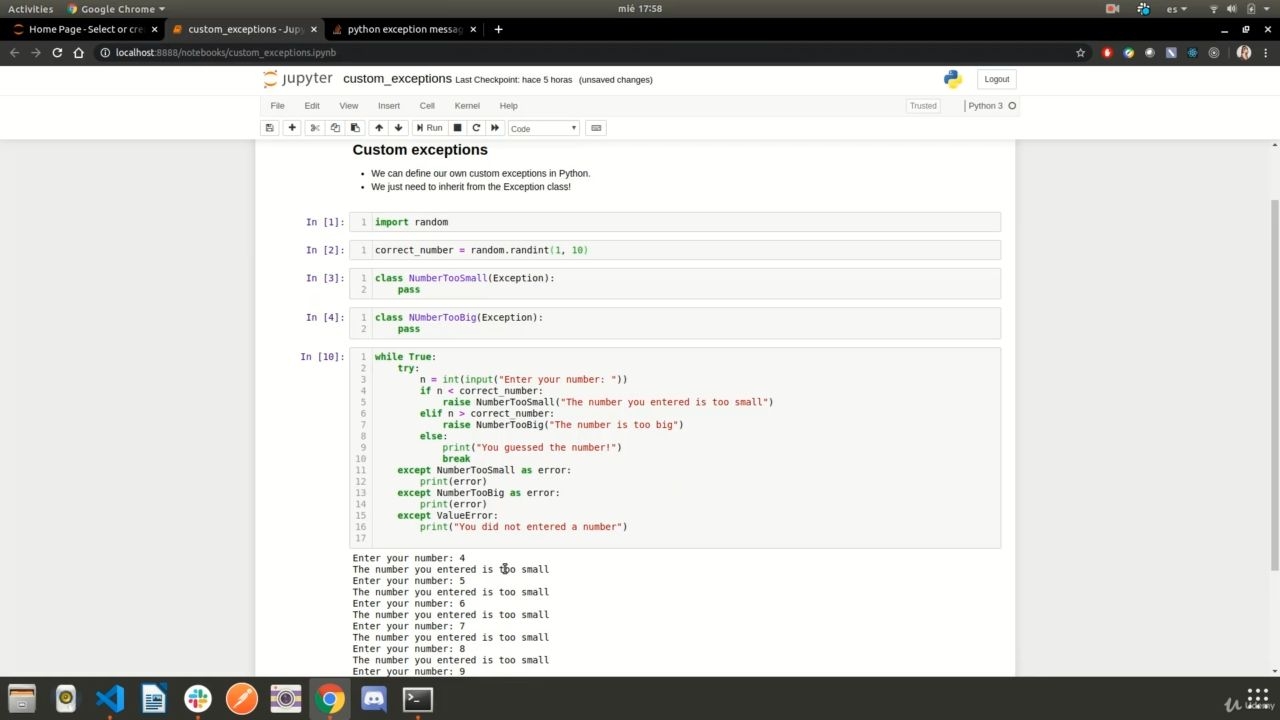The height and width of the screenshot is (720, 1280).
Task: Click the address bar URL
Action: [x=226, y=52]
